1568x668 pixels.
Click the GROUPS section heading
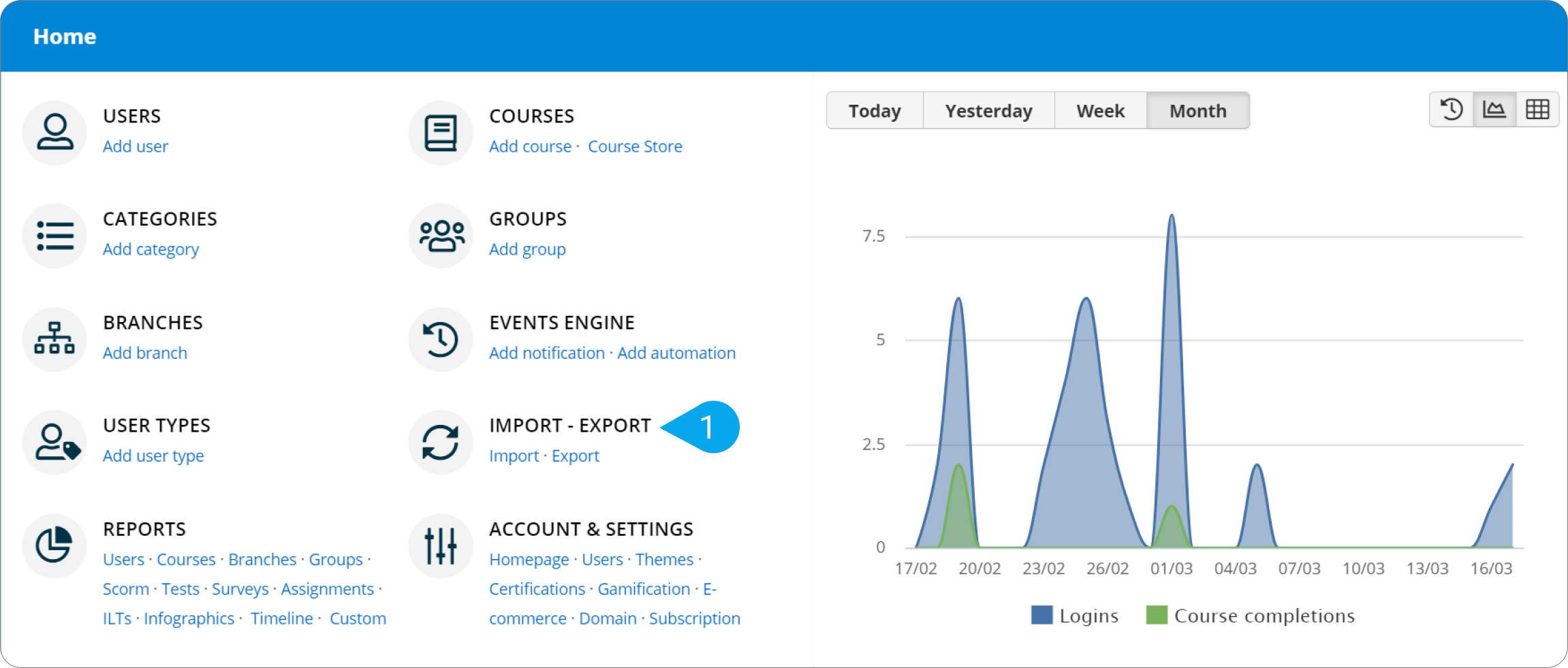(528, 219)
